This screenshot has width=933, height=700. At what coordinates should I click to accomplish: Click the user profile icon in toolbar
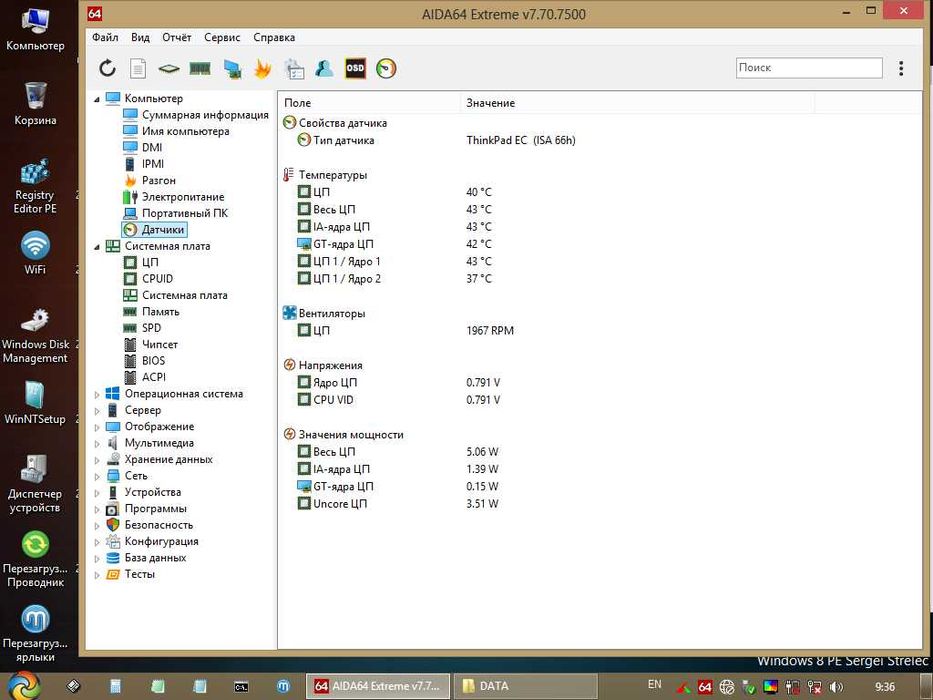tap(324, 68)
